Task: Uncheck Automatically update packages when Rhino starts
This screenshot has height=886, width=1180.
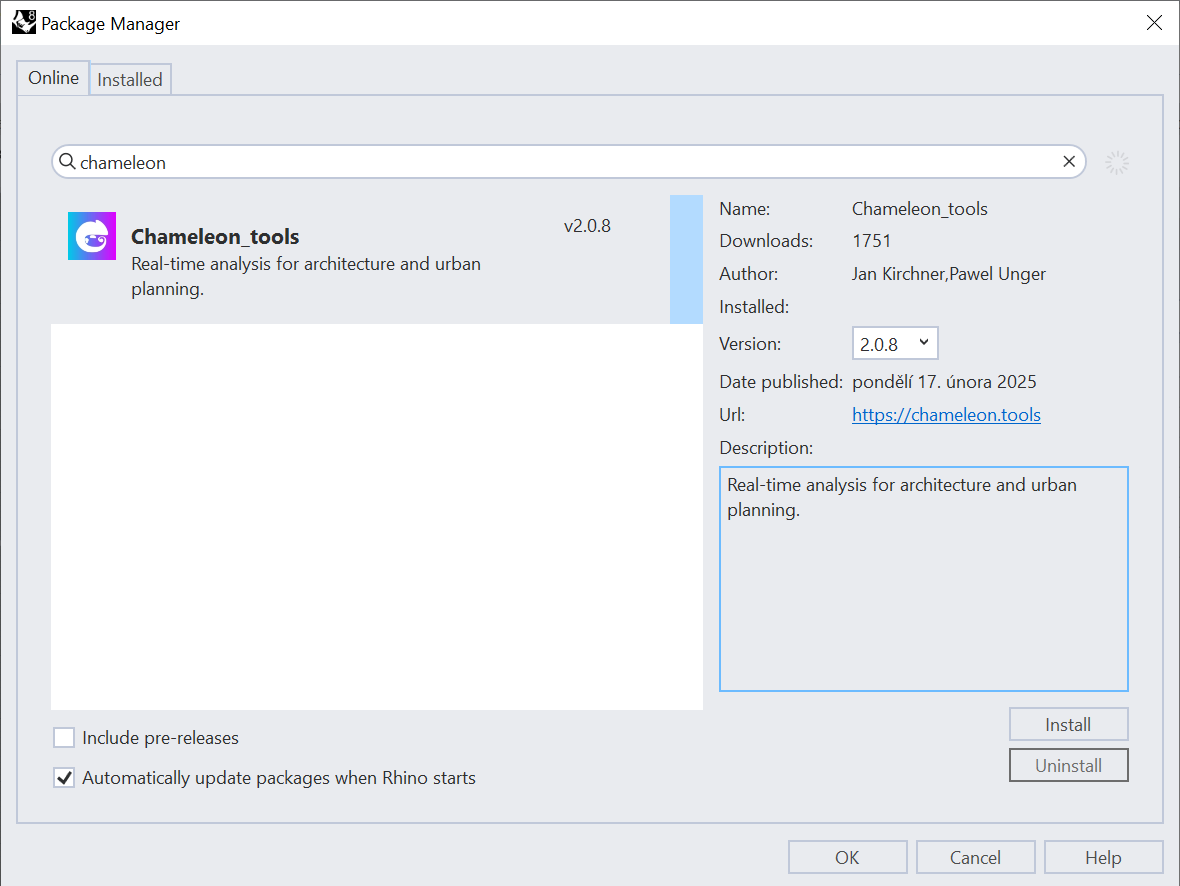Action: [x=64, y=778]
